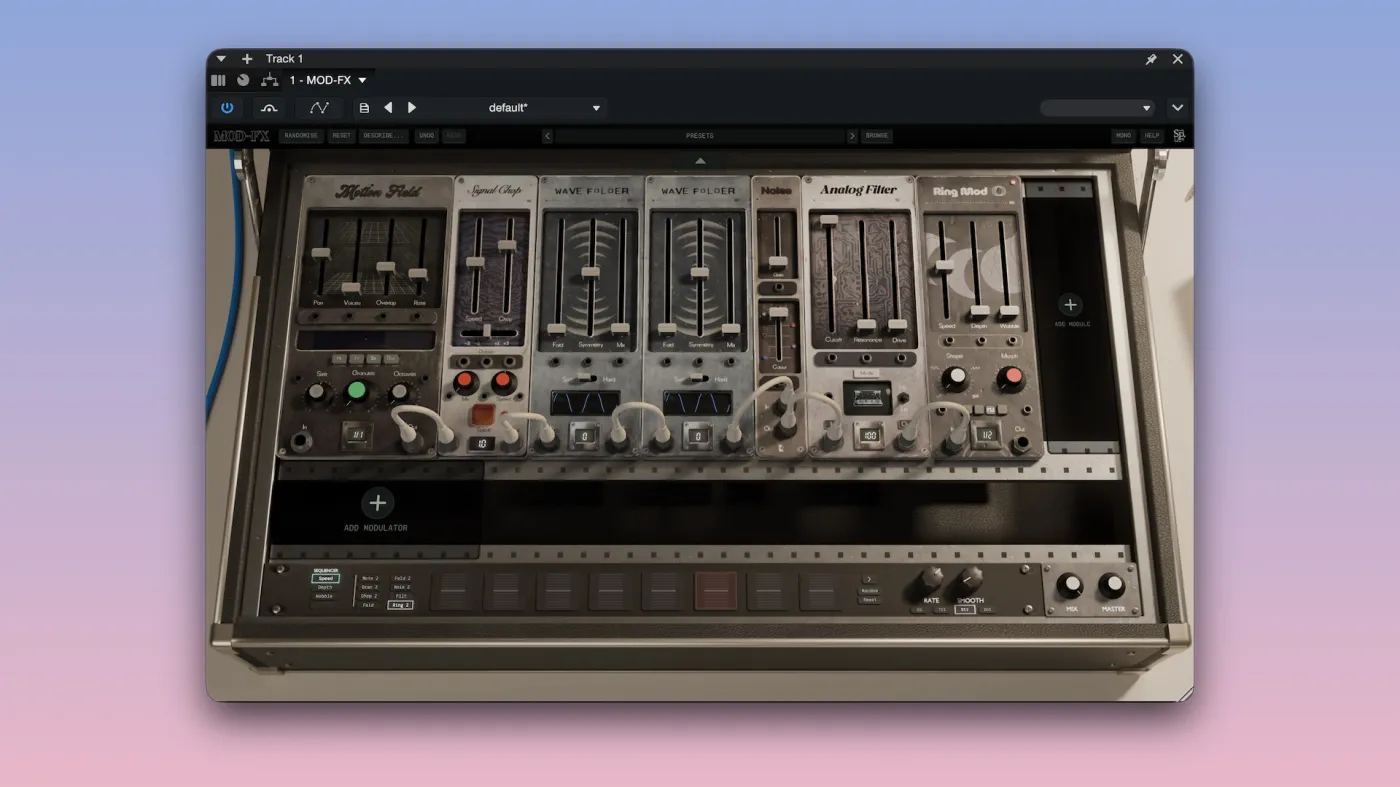Toggle the MONO switch
Screen dimensions: 1400x787
tap(1124, 136)
